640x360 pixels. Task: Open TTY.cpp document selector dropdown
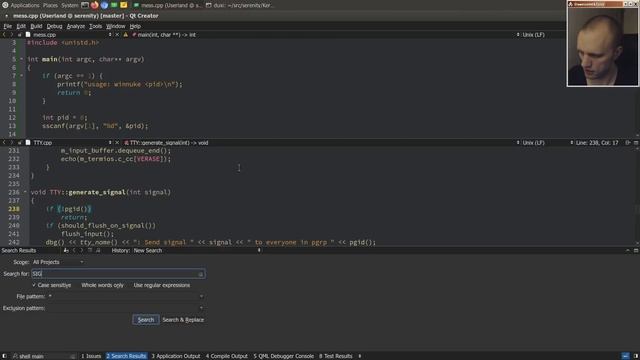point(69,142)
